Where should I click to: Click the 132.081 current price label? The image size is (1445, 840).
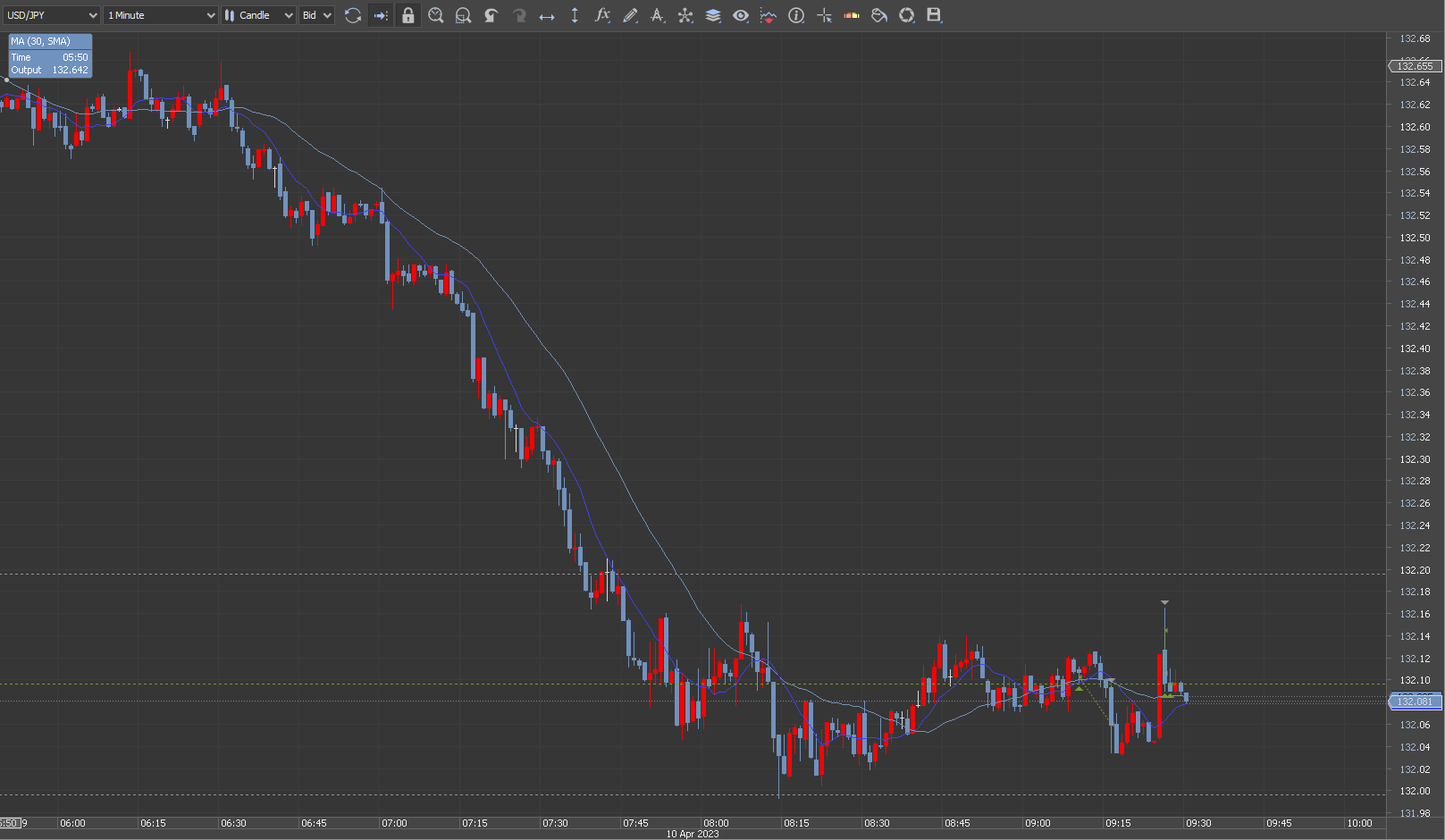(x=1416, y=702)
